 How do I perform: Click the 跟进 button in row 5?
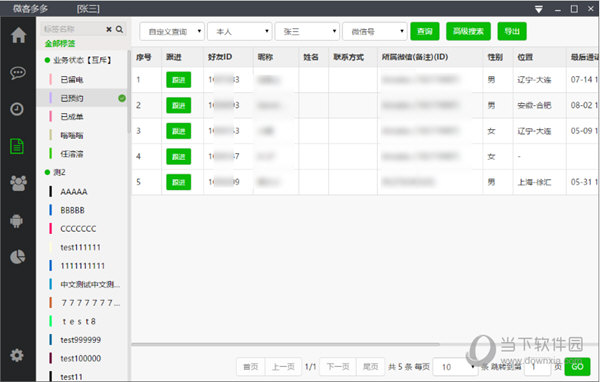(179, 182)
